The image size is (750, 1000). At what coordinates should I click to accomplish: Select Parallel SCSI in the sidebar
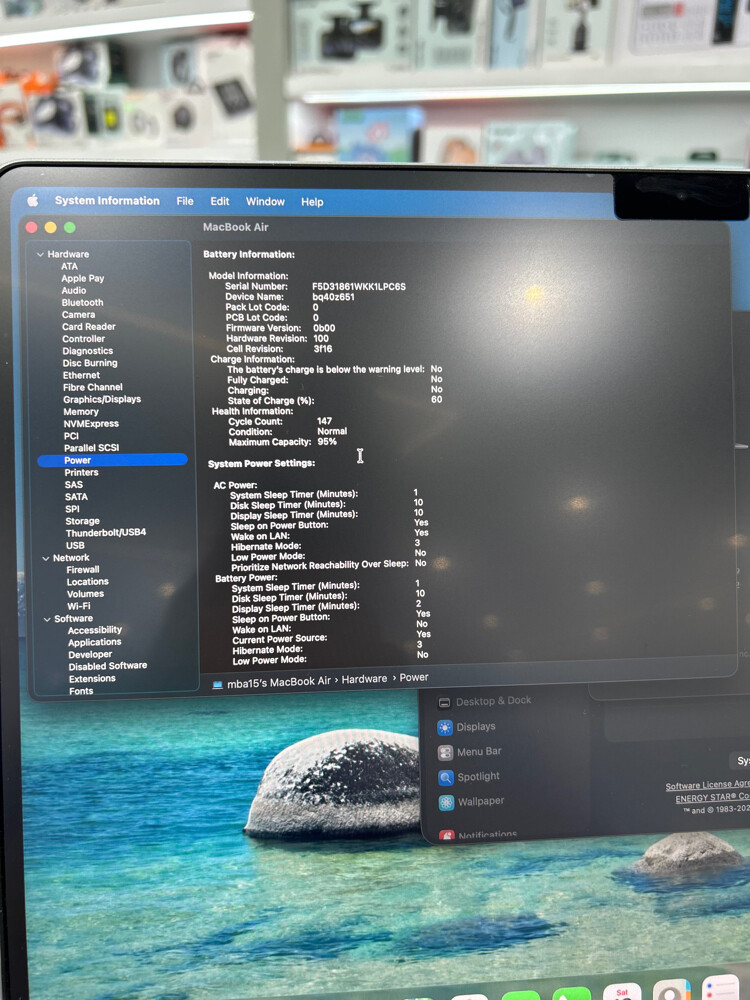(91, 448)
